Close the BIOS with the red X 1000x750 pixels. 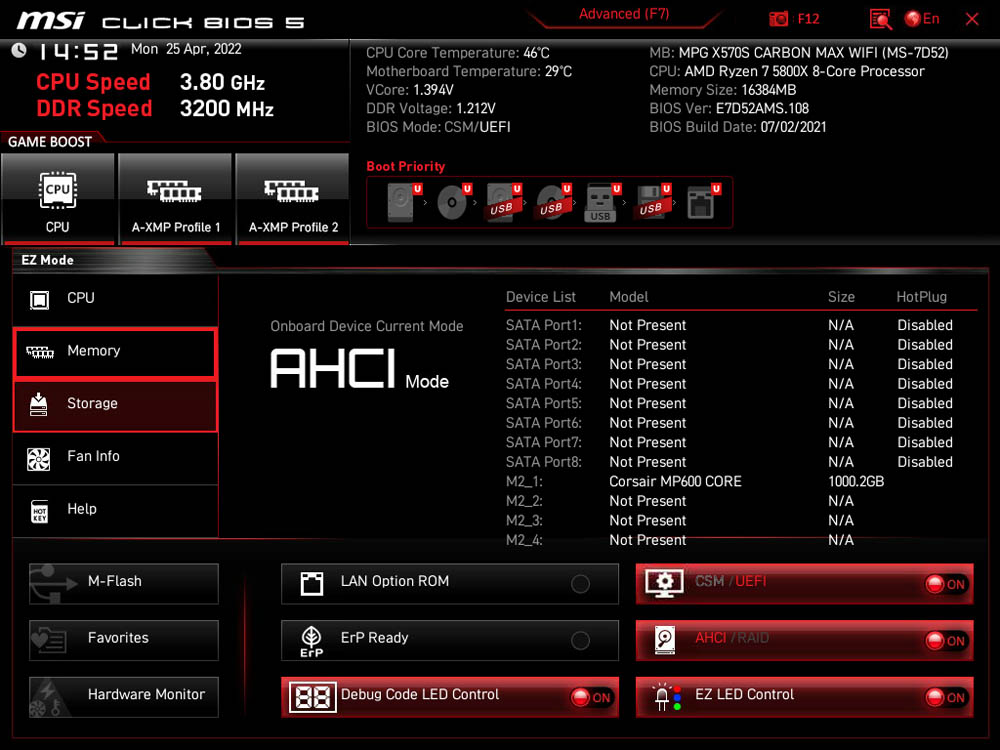click(972, 19)
